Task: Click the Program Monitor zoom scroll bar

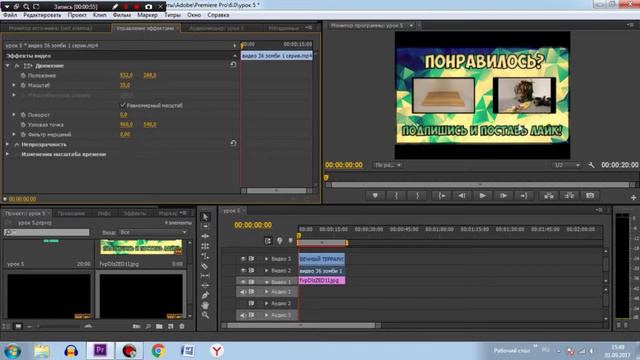Action: pyautogui.click(x=480, y=185)
